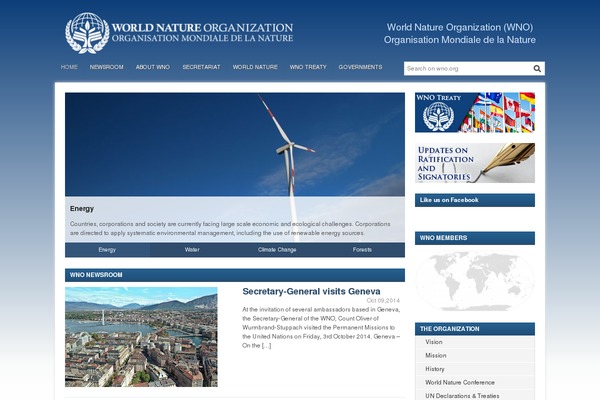Click The Organization section header
Viewport: 600px width, 400px height.
[475, 329]
